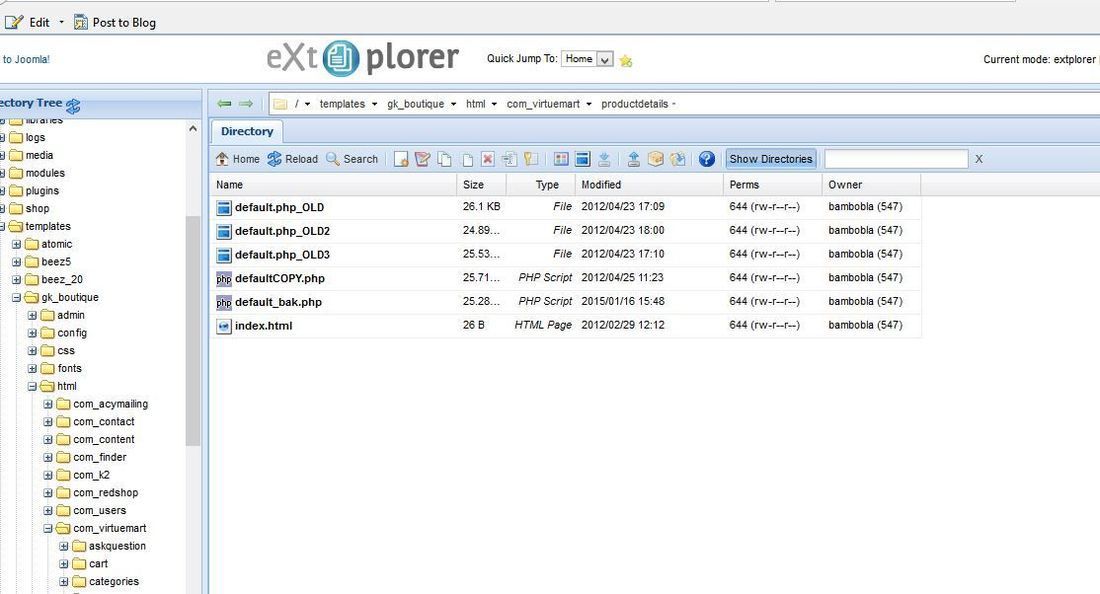
Task: Click the Extract archive icon
Action: coord(677,159)
